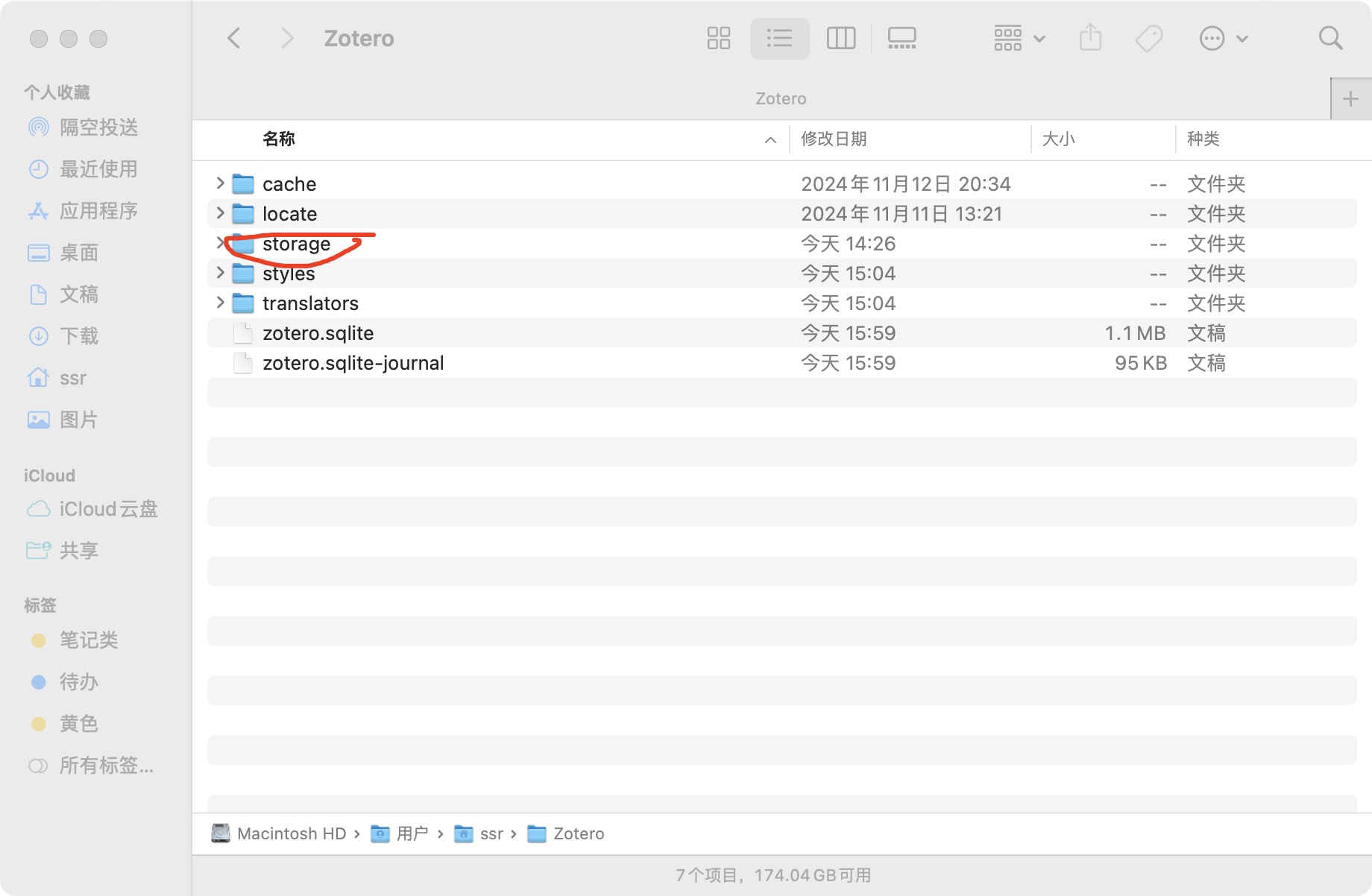The height and width of the screenshot is (896, 1372).
Task: Select the styles folder icon
Action: 243,273
